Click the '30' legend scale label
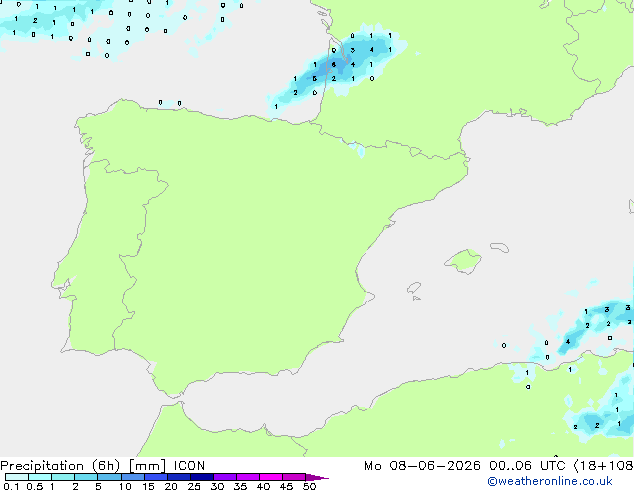The image size is (634, 490). click(x=217, y=486)
